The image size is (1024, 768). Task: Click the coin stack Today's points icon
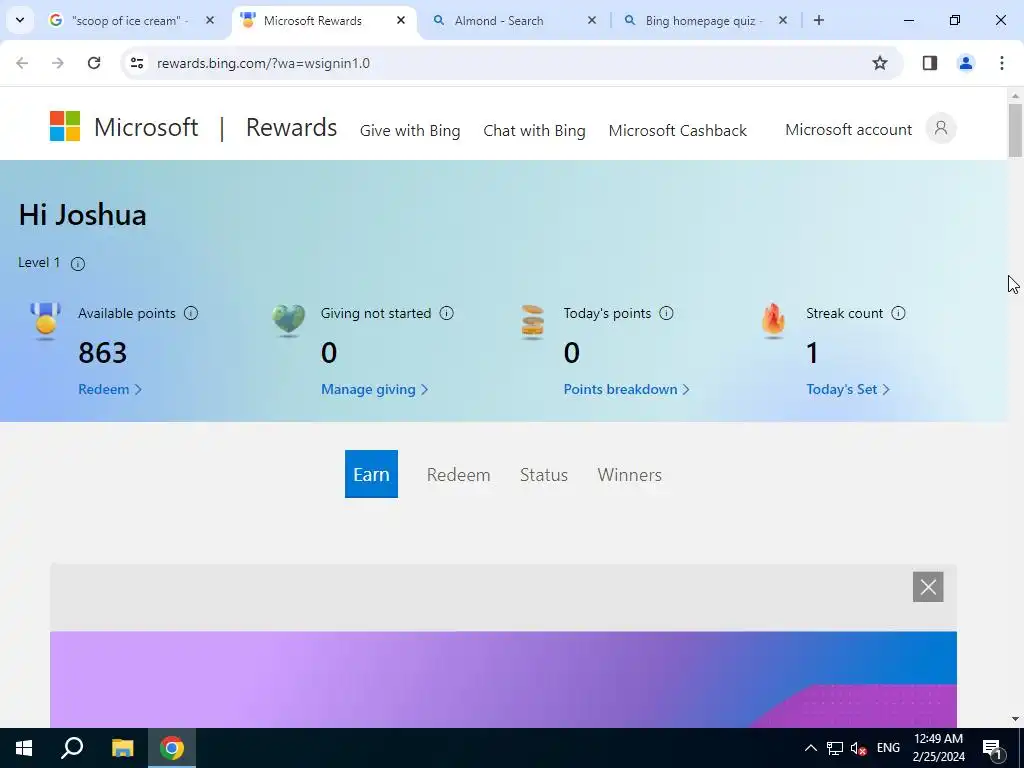(532, 322)
